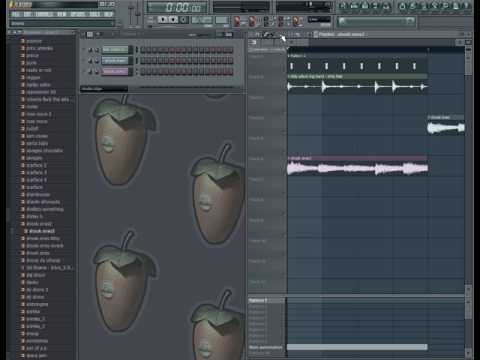Toggle the first step of the pink channel
The image size is (480, 360).
tap(143, 72)
